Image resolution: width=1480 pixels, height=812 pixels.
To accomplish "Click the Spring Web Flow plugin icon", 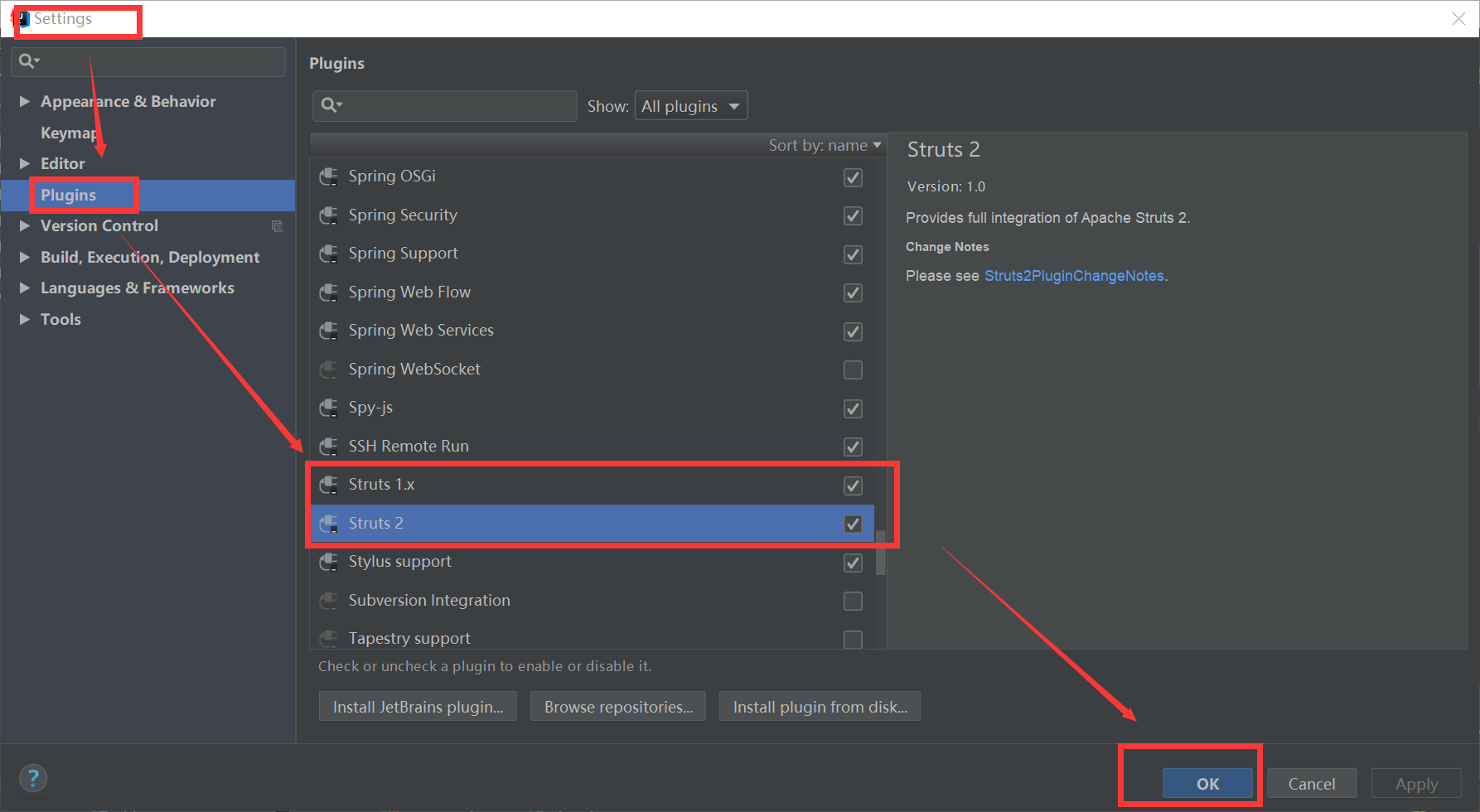I will click(329, 292).
